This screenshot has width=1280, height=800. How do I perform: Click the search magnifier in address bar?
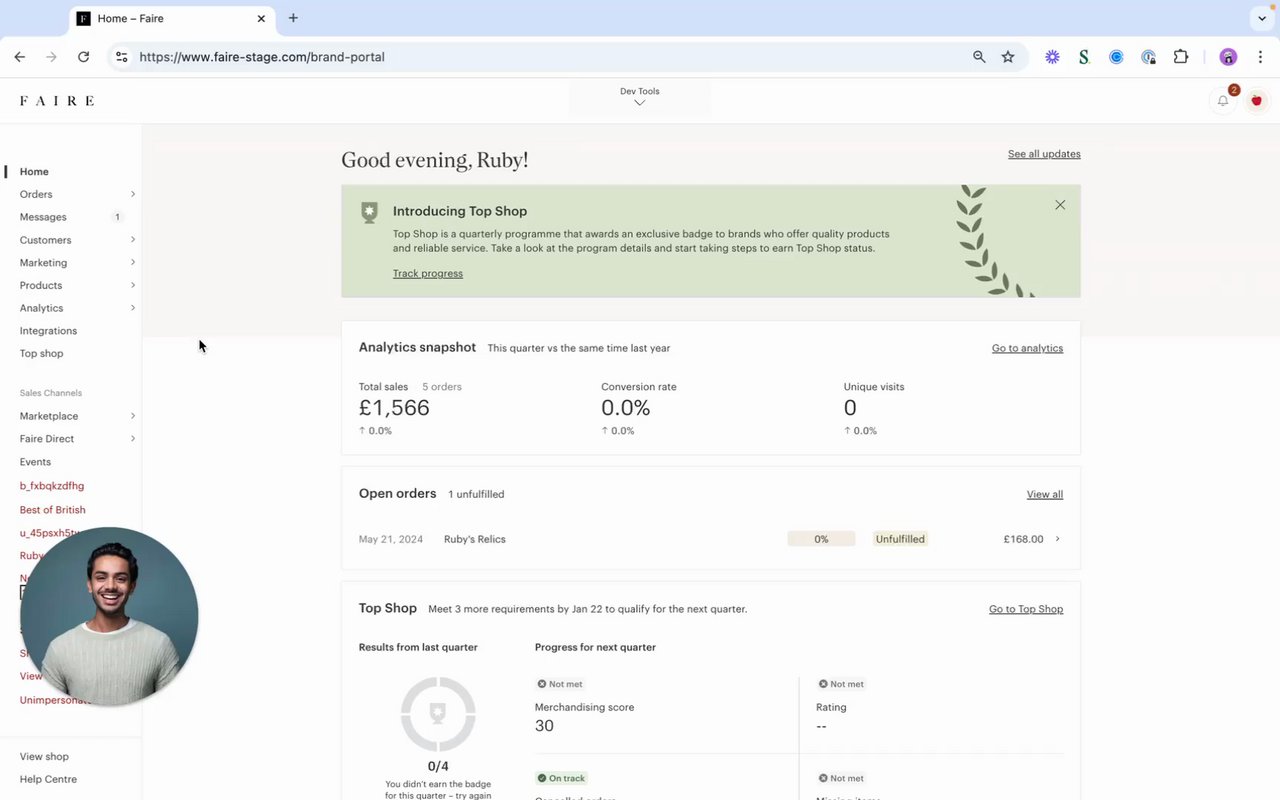[x=979, y=57]
